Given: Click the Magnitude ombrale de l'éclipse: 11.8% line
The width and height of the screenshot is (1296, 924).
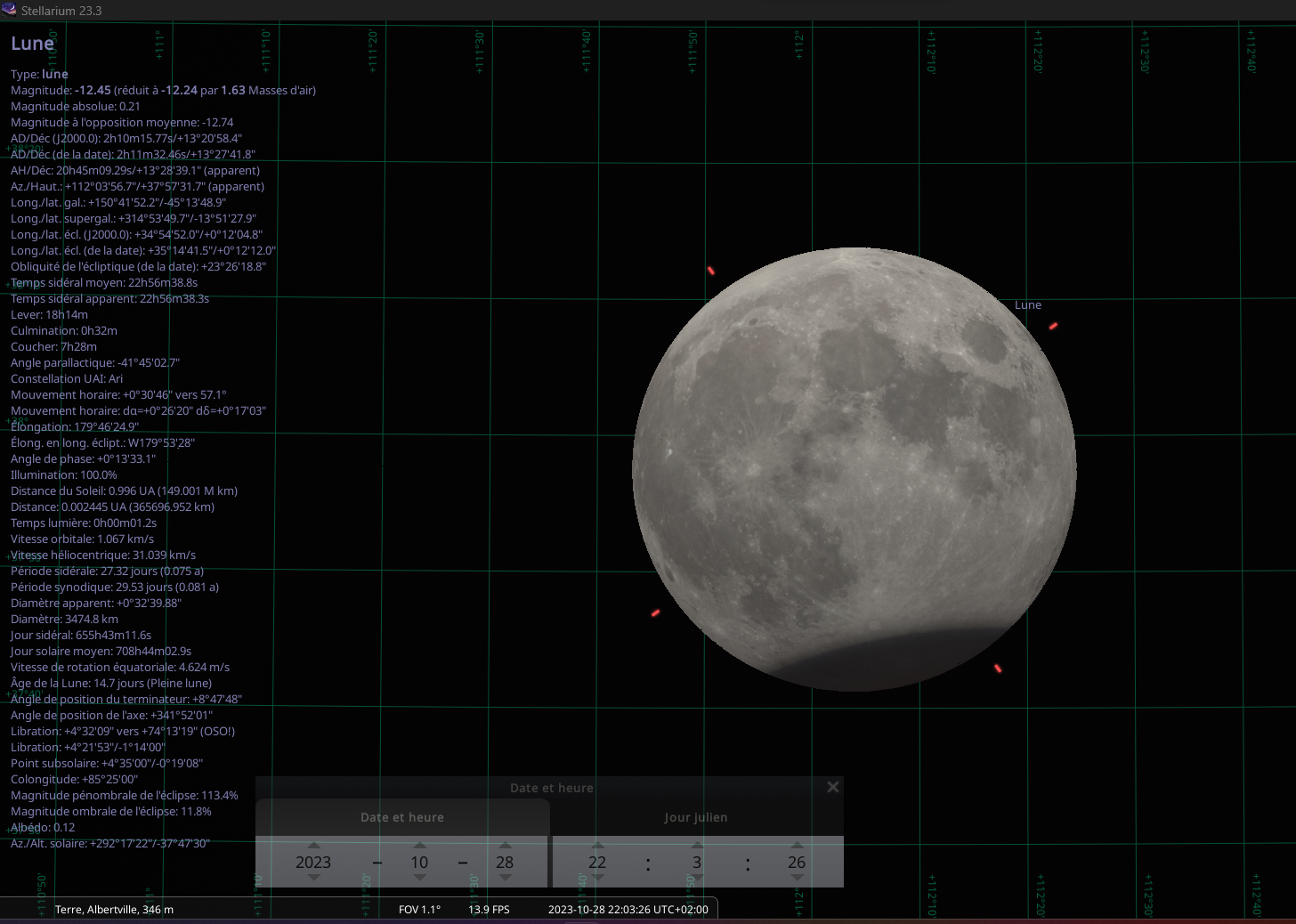Looking at the screenshot, I should click(x=111, y=811).
